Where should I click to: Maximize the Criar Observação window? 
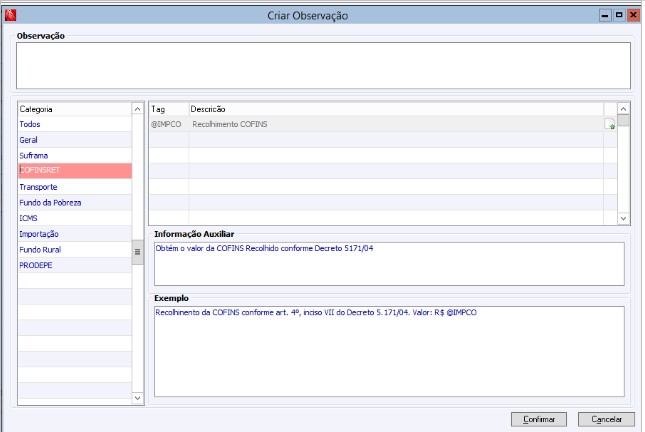[619, 16]
